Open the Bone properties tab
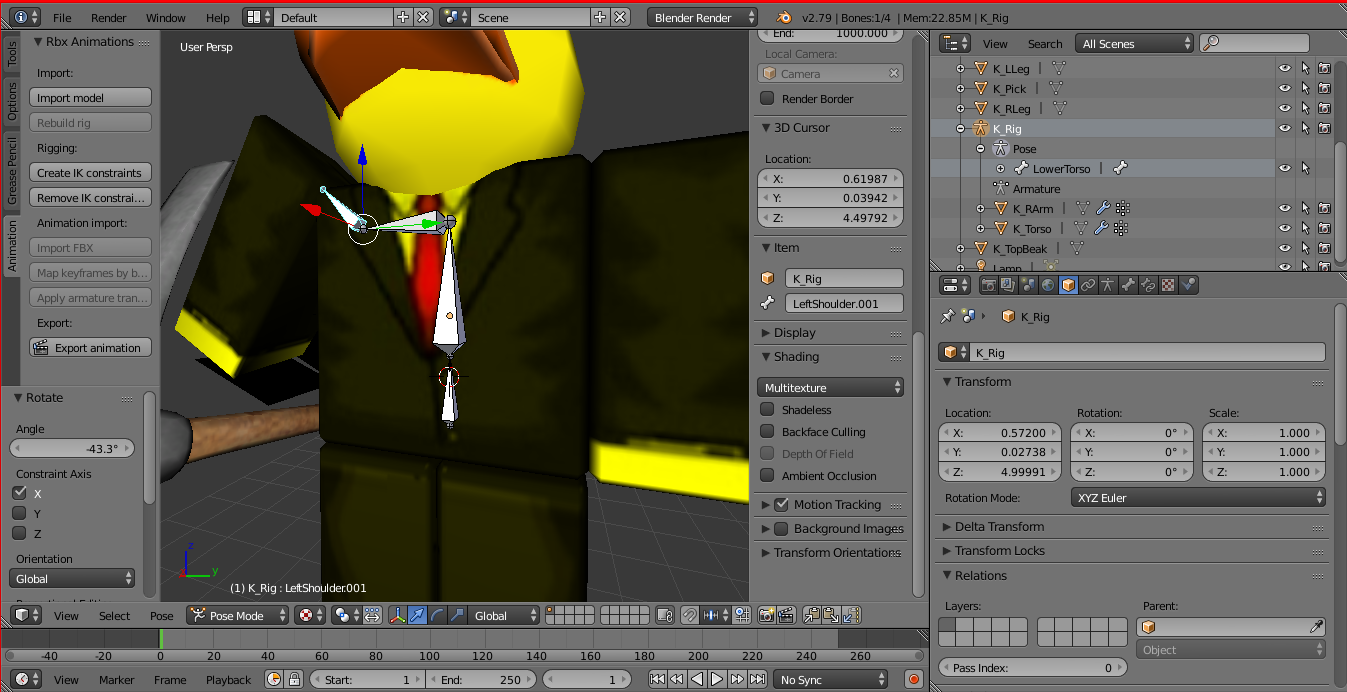 1126,285
